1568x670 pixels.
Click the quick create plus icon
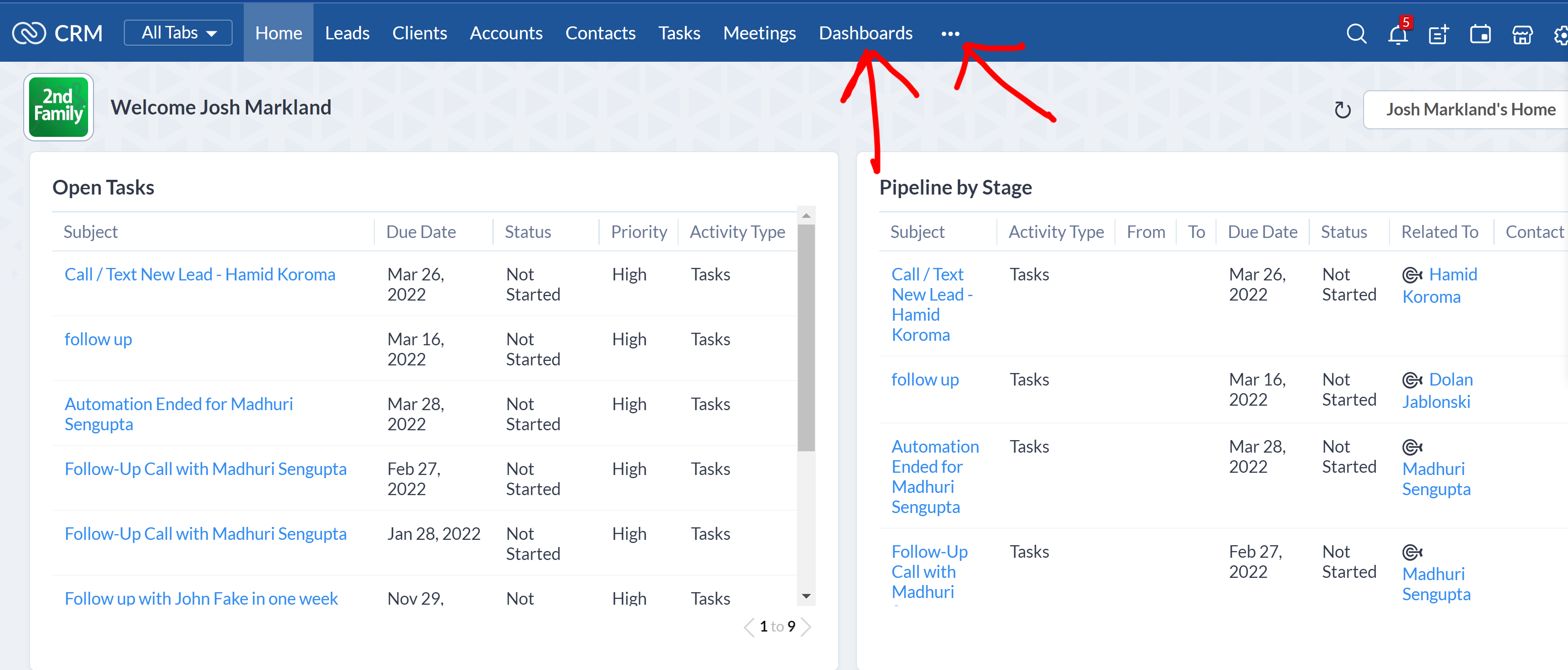coord(1438,35)
